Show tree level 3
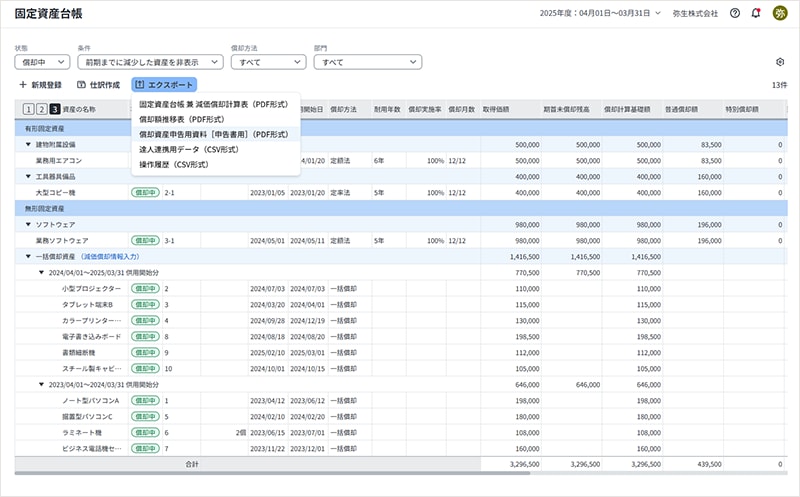 [x=55, y=109]
